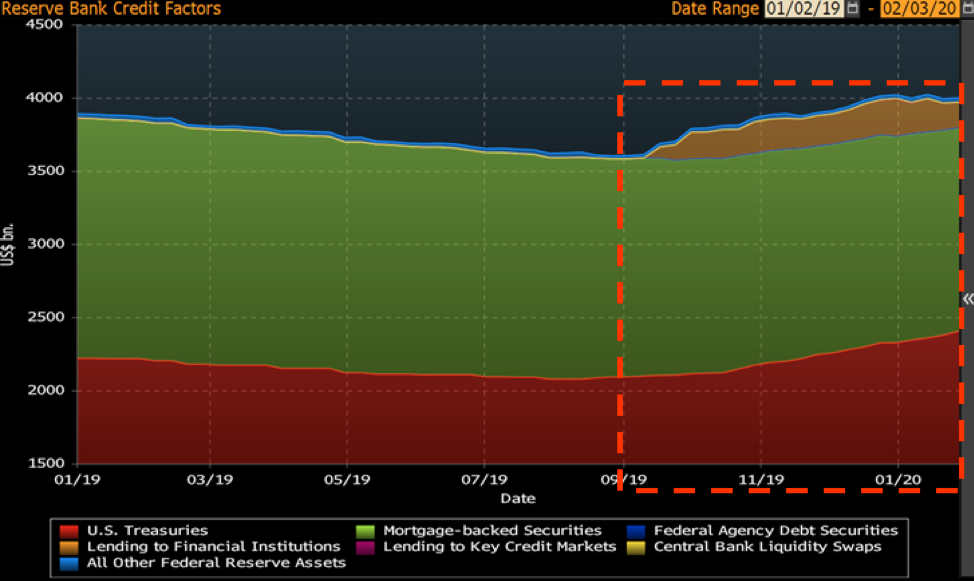The width and height of the screenshot is (974, 581).
Task: Click the end date field 02/03/20
Action: coord(918,9)
